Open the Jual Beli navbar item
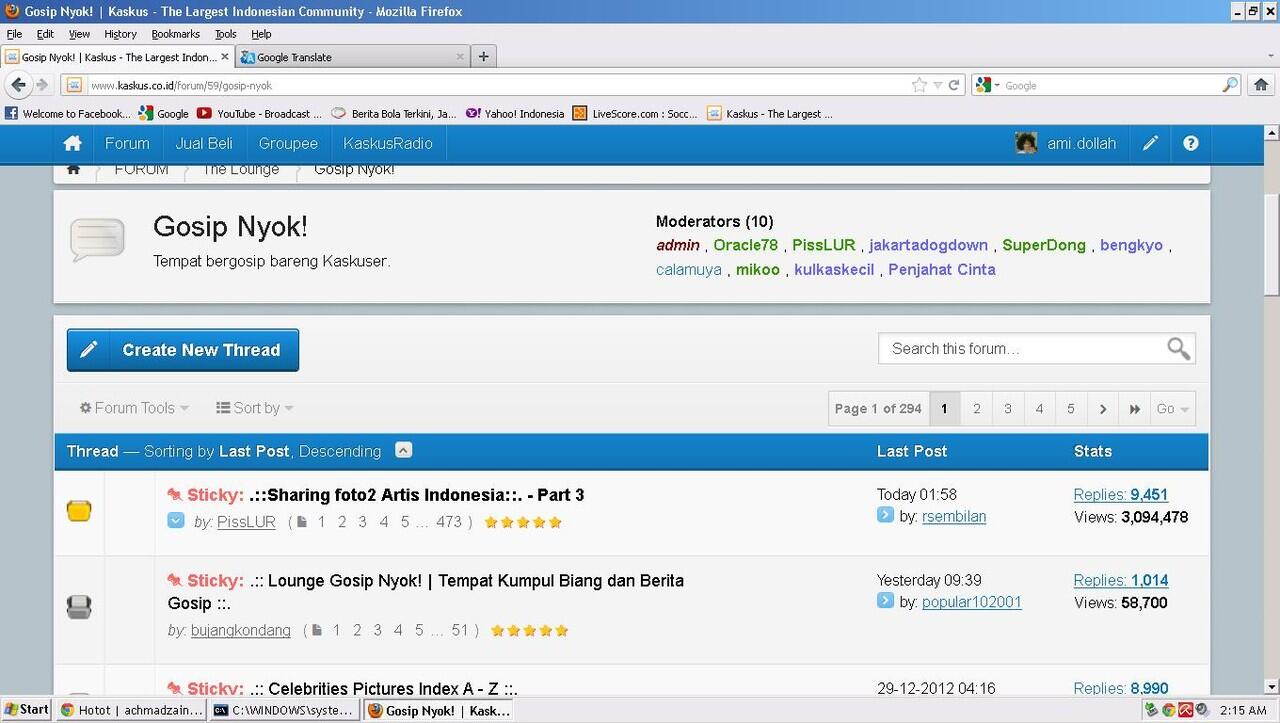This screenshot has height=723, width=1280. pos(204,143)
